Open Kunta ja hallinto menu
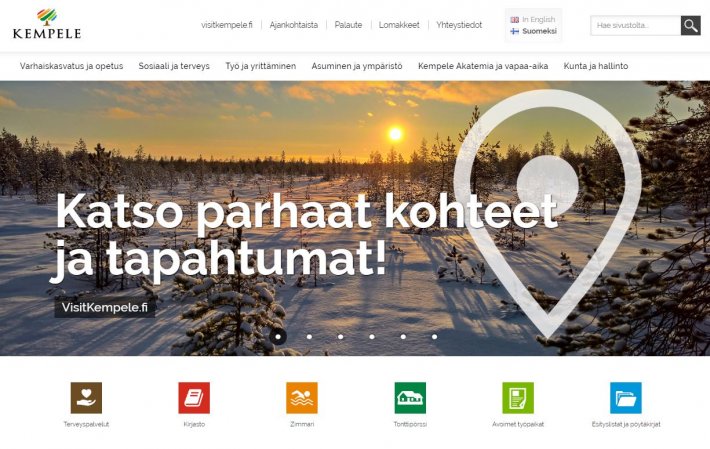 (596, 66)
